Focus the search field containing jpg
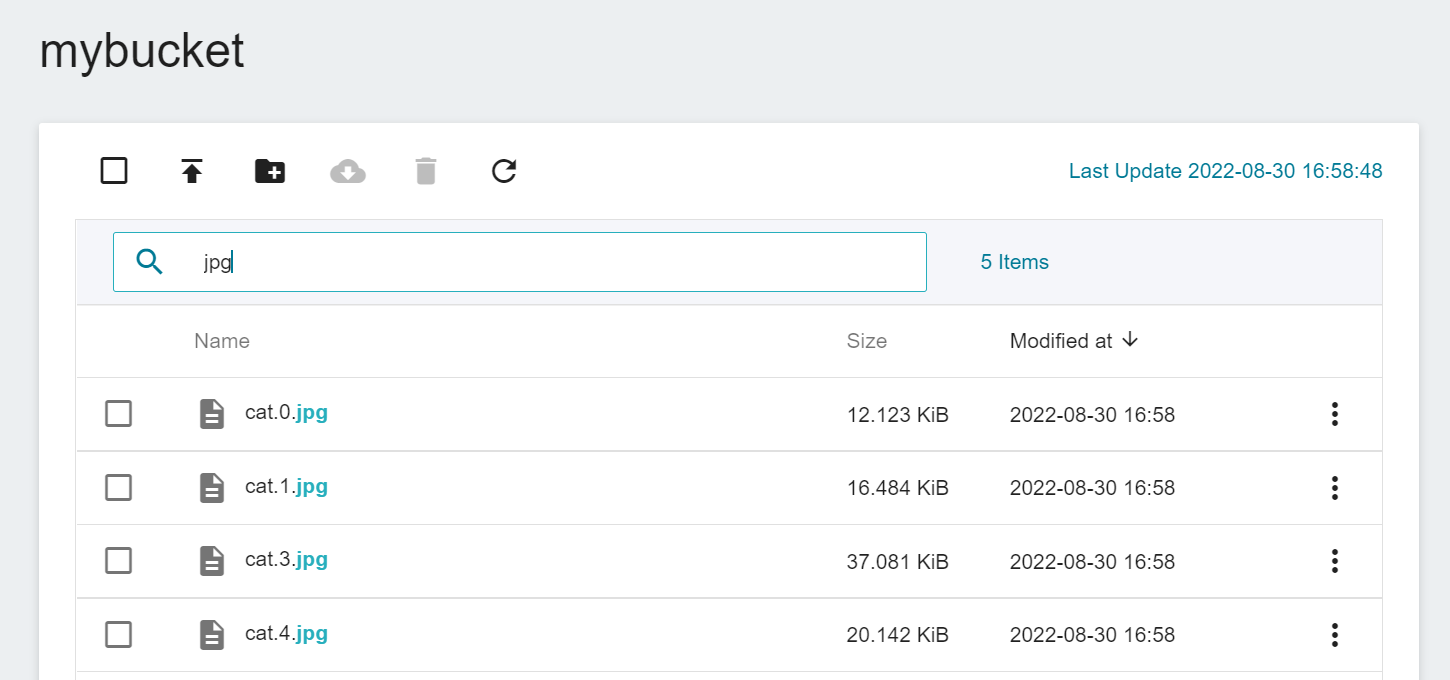This screenshot has width=1450, height=680. coord(520,262)
